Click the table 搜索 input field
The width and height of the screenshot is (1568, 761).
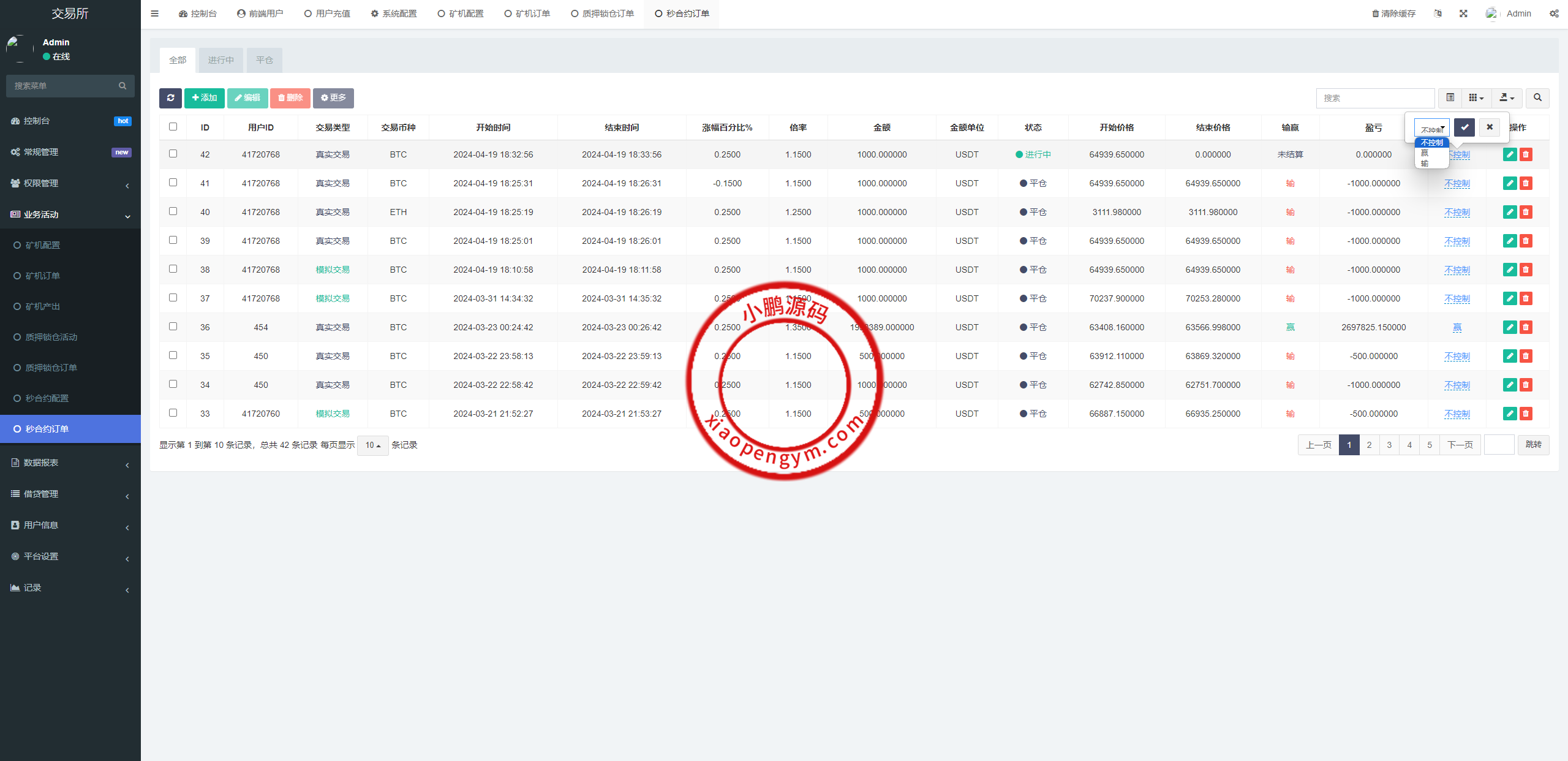pyautogui.click(x=1375, y=98)
